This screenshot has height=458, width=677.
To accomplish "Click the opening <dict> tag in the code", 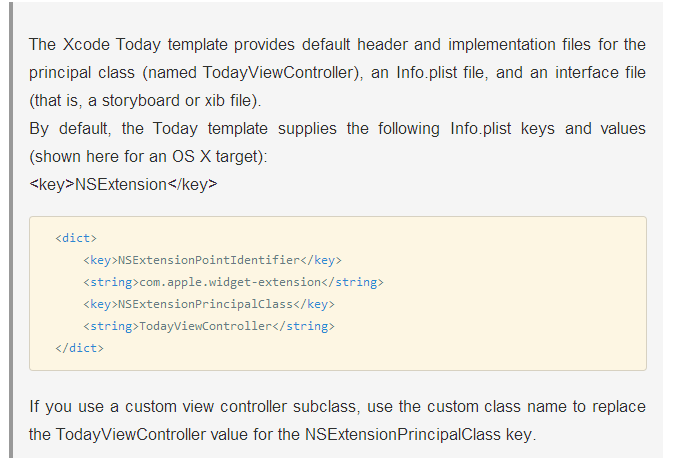I will [76, 239].
